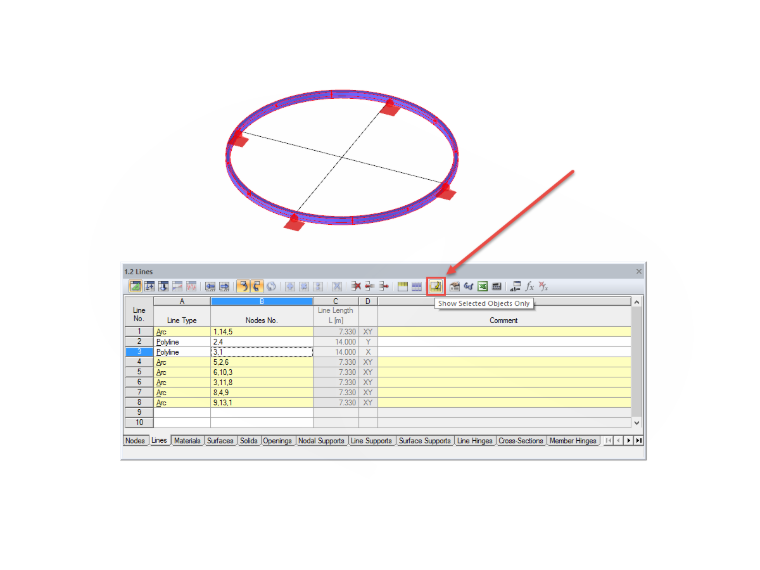760x570 pixels.
Task: Click the Comment column header
Action: (504, 320)
